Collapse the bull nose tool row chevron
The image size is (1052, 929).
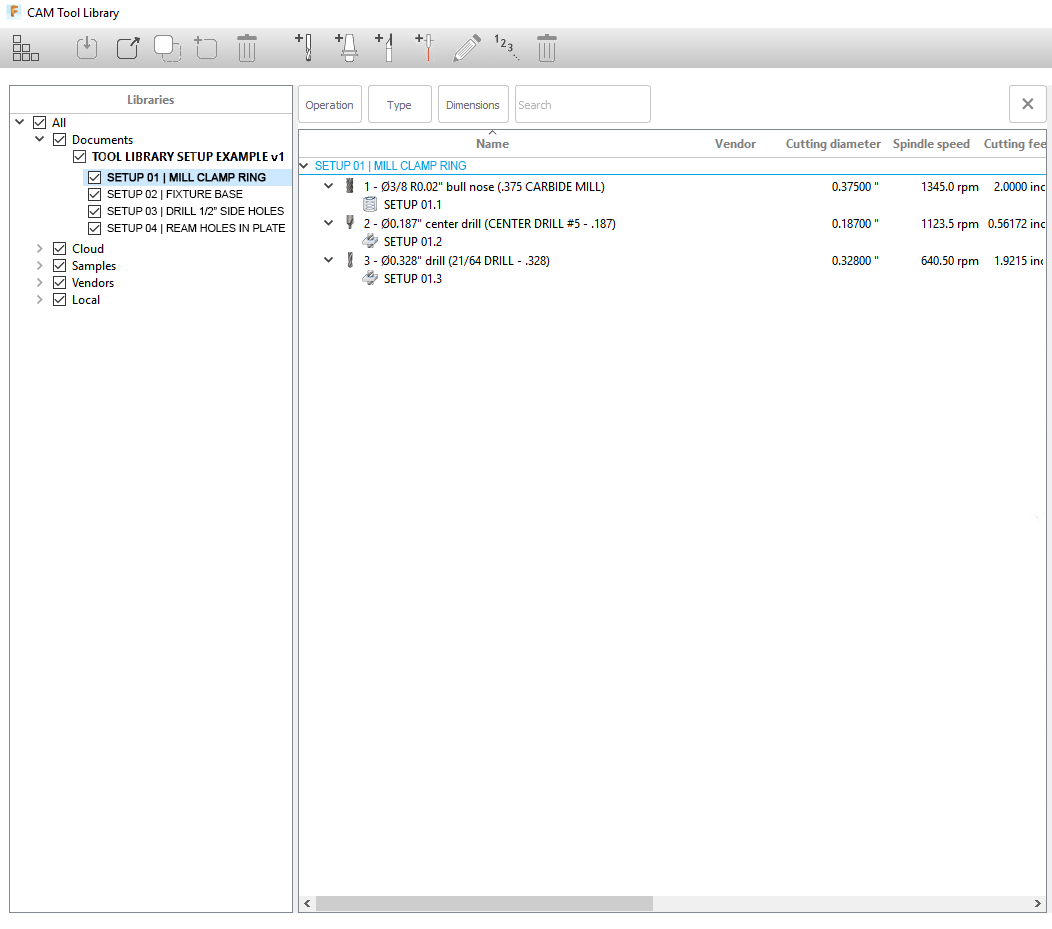[328, 185]
